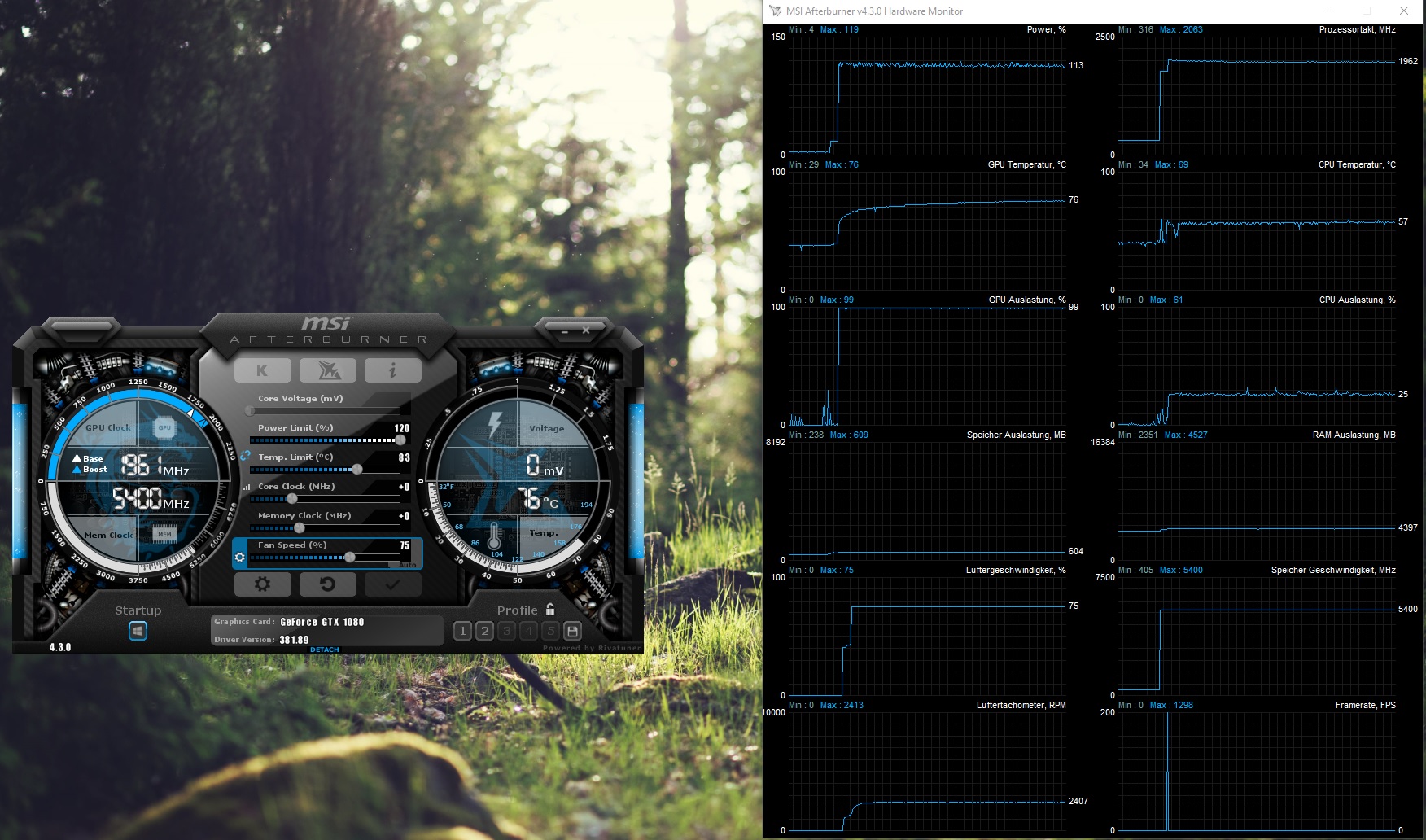Image resolution: width=1426 pixels, height=840 pixels.
Task: Open Afterburner settings via the gear button
Action: (x=262, y=584)
